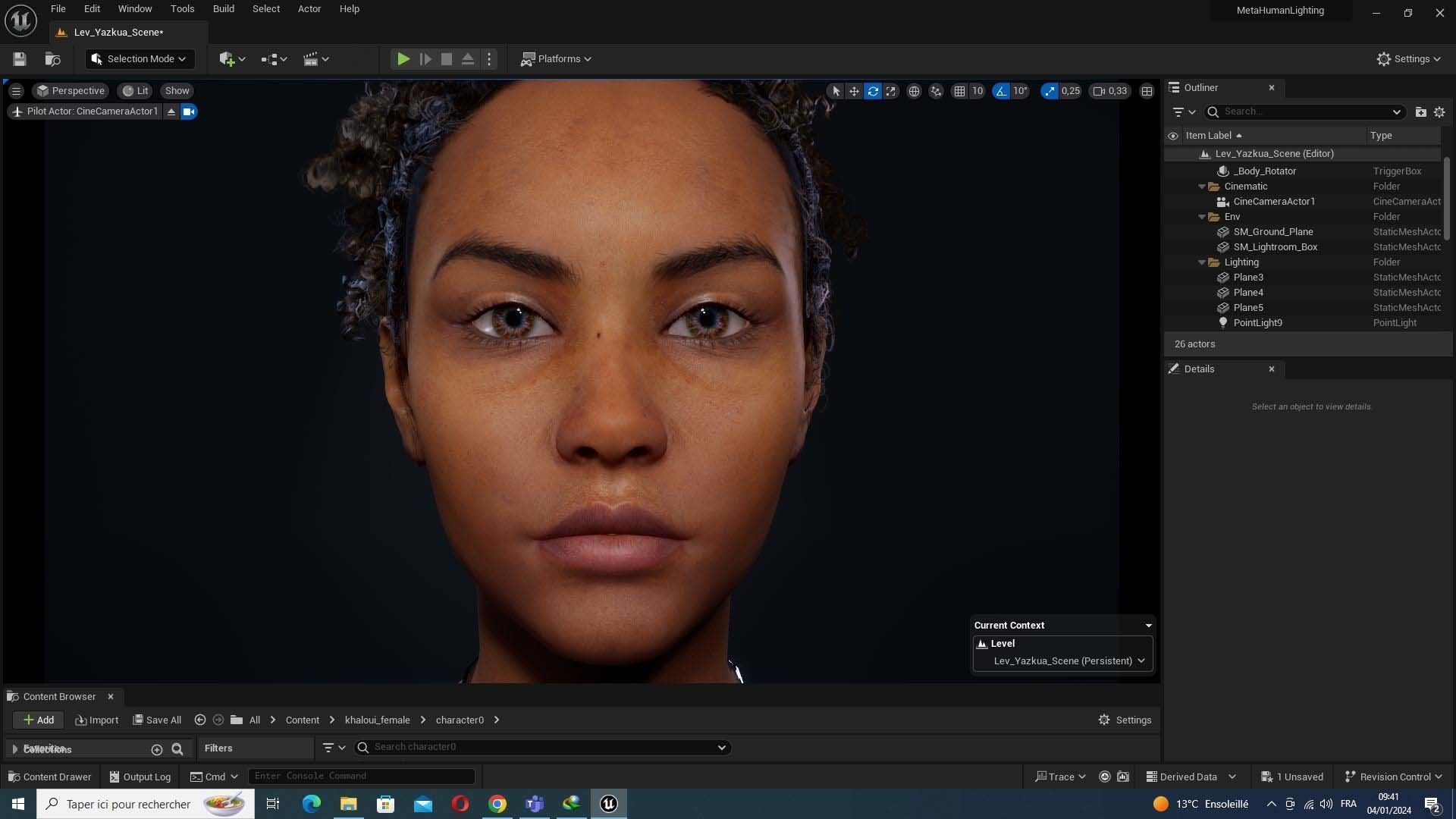Open scale snap value 0,25 dropdown

(x=1071, y=91)
